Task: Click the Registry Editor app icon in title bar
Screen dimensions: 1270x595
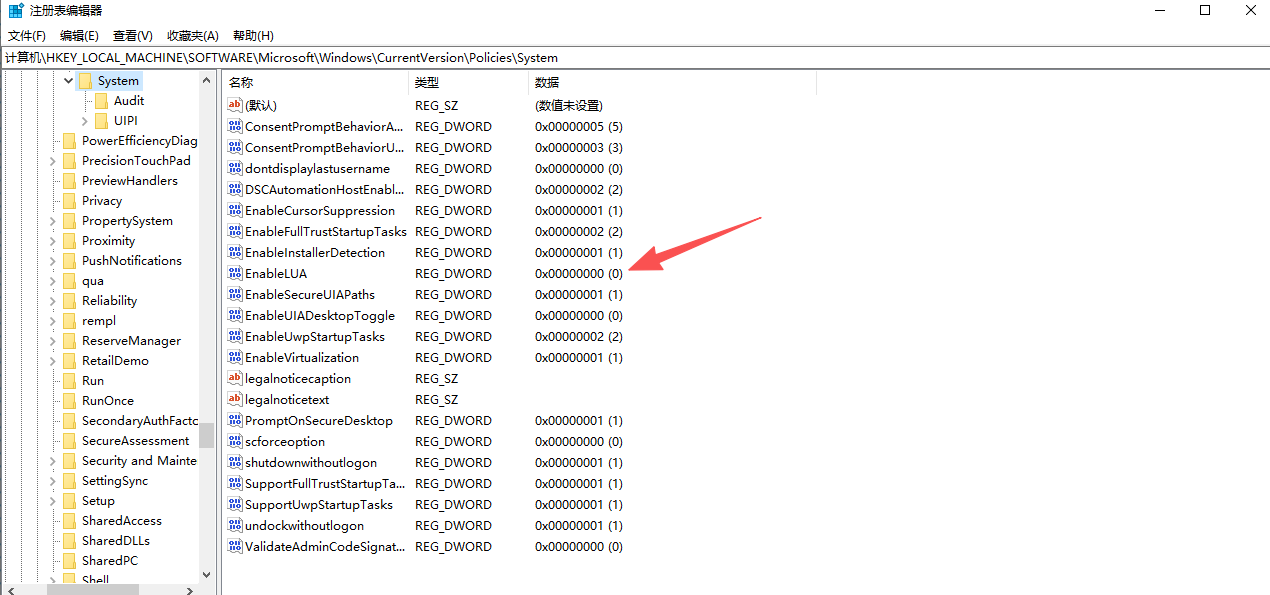Action: pyautogui.click(x=16, y=11)
